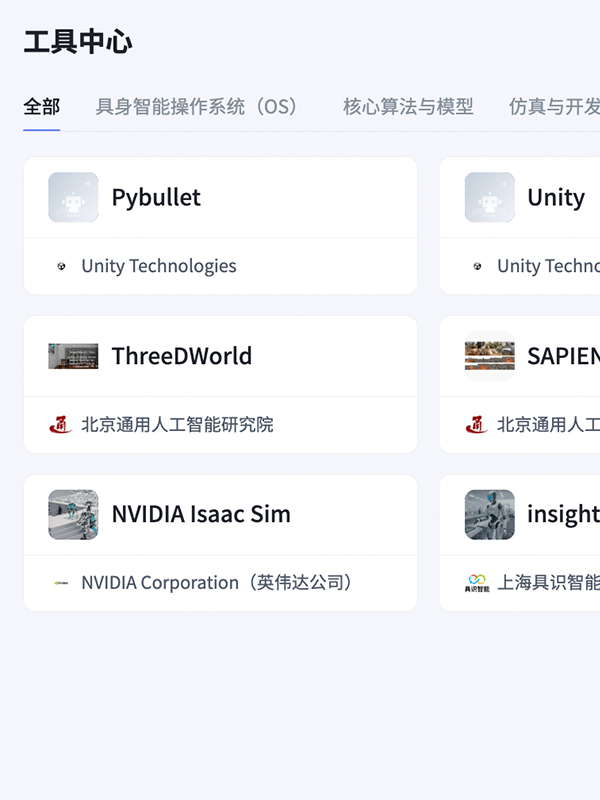The width and height of the screenshot is (600, 800).
Task: Click the Pybullet robot placeholder icon
Action: point(73,197)
